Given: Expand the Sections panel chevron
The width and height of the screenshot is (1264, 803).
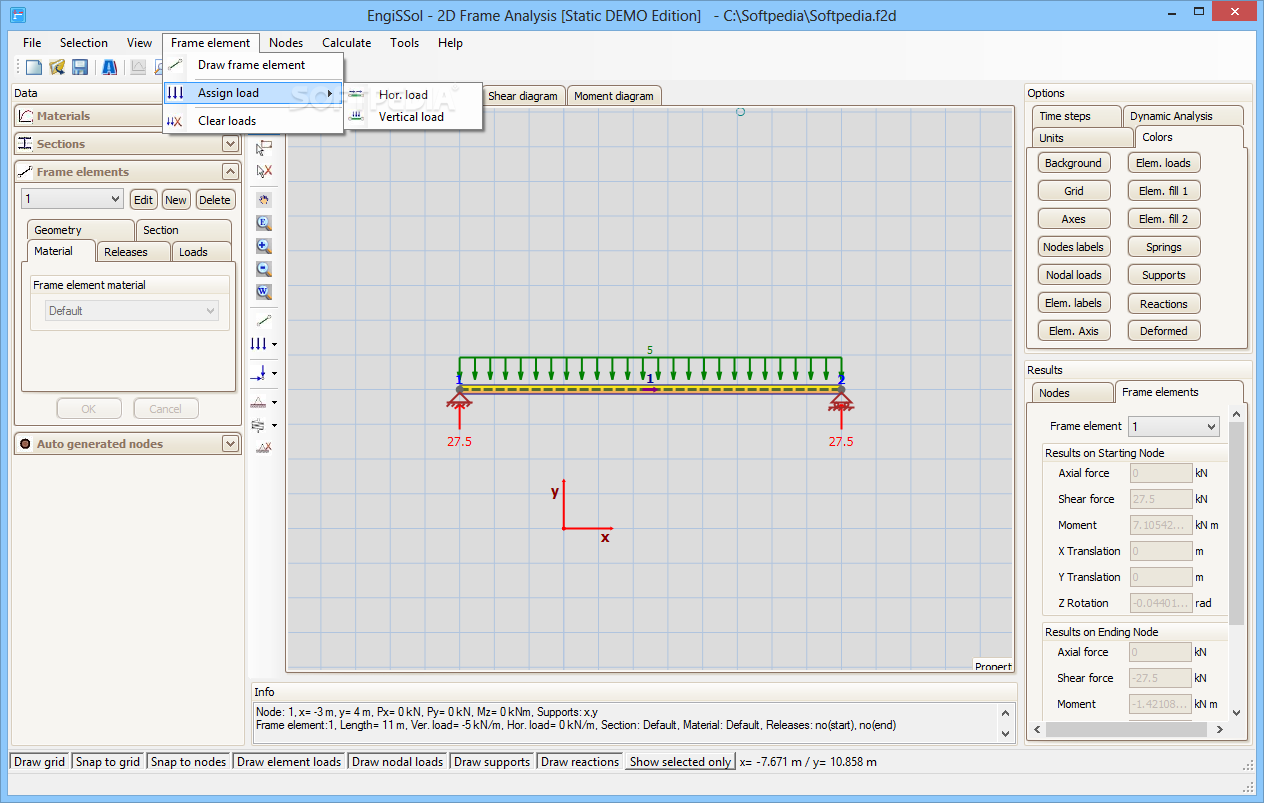Looking at the screenshot, I should point(231,144).
